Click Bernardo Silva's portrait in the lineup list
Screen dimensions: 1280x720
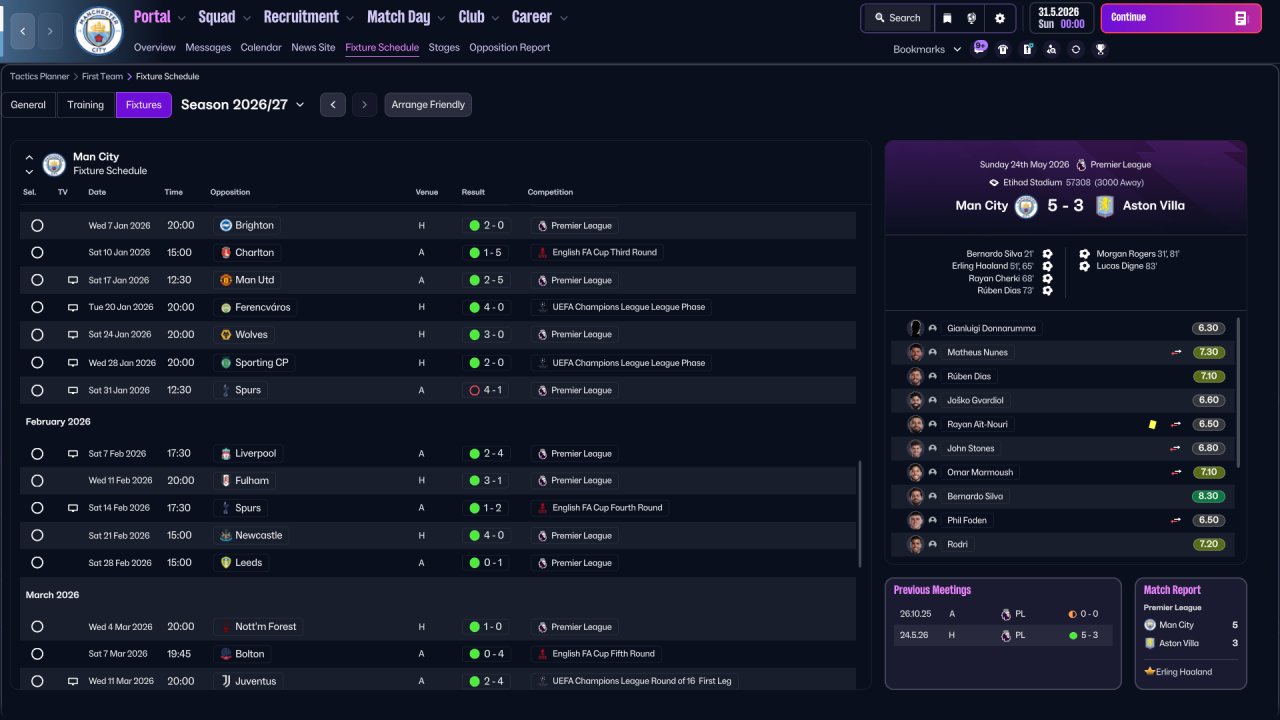[x=915, y=496]
